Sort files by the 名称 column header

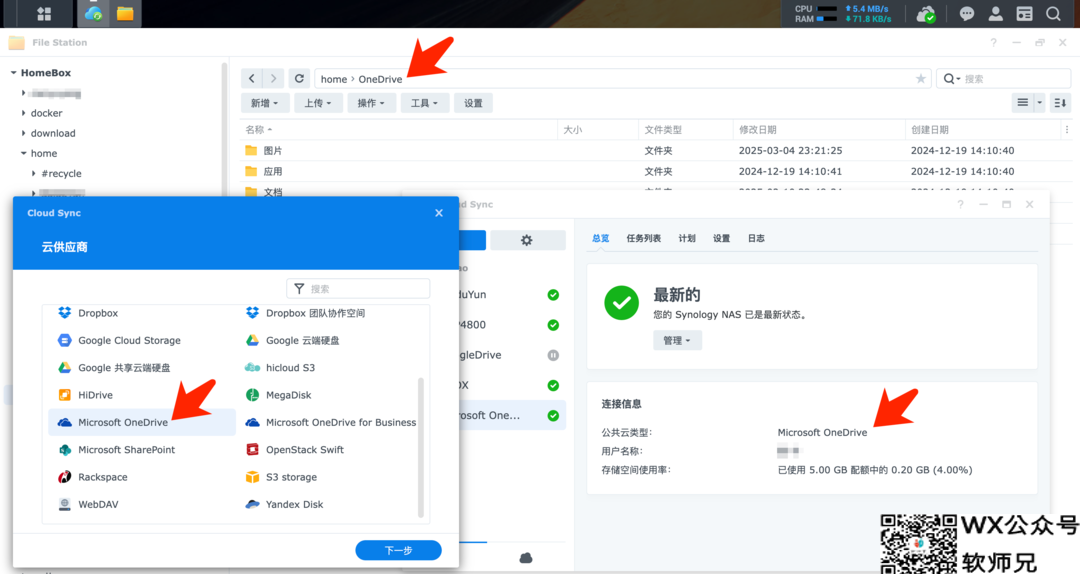(398, 130)
